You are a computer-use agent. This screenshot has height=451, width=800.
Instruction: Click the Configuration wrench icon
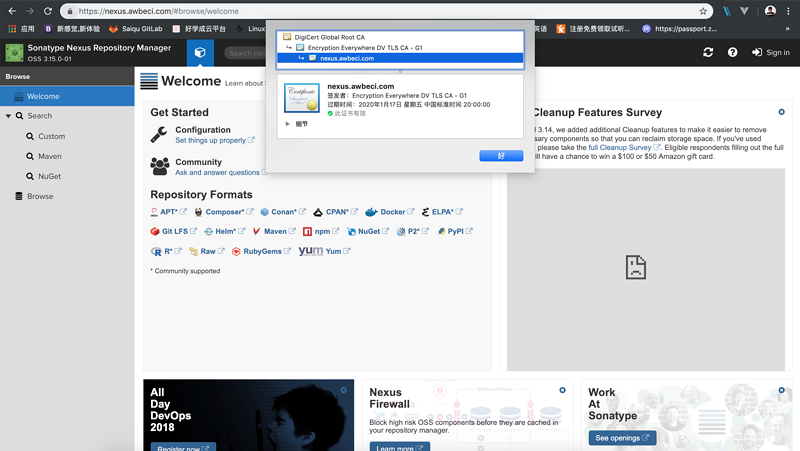(159, 135)
